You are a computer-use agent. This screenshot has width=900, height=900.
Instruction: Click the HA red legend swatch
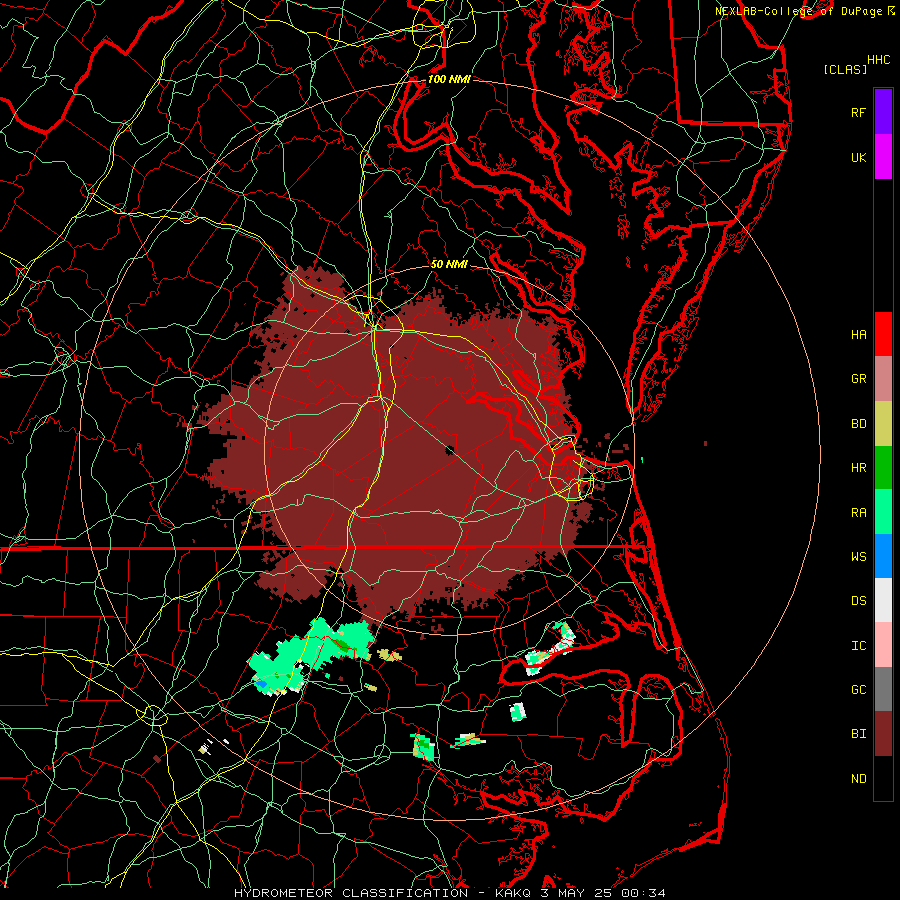[883, 334]
